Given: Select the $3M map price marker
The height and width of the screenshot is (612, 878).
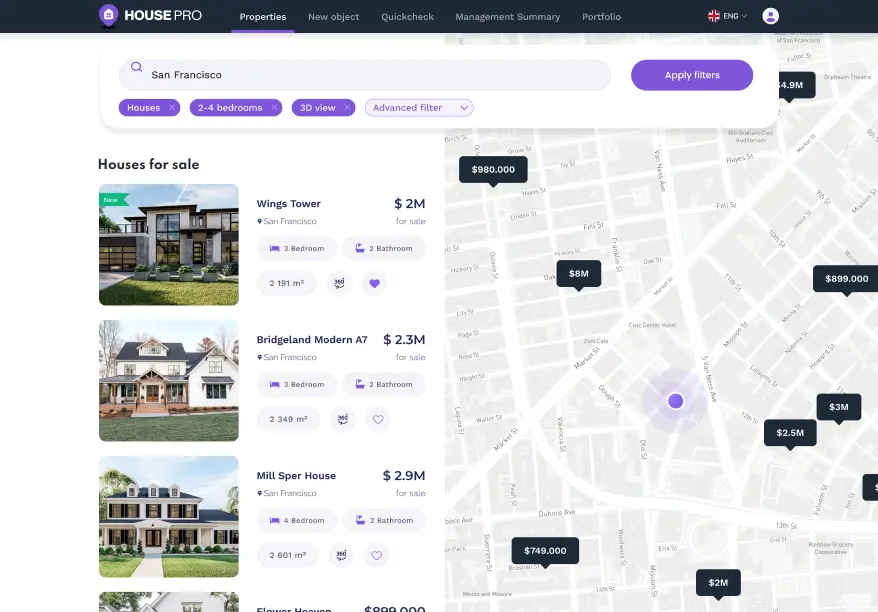Looking at the screenshot, I should pos(839,407).
